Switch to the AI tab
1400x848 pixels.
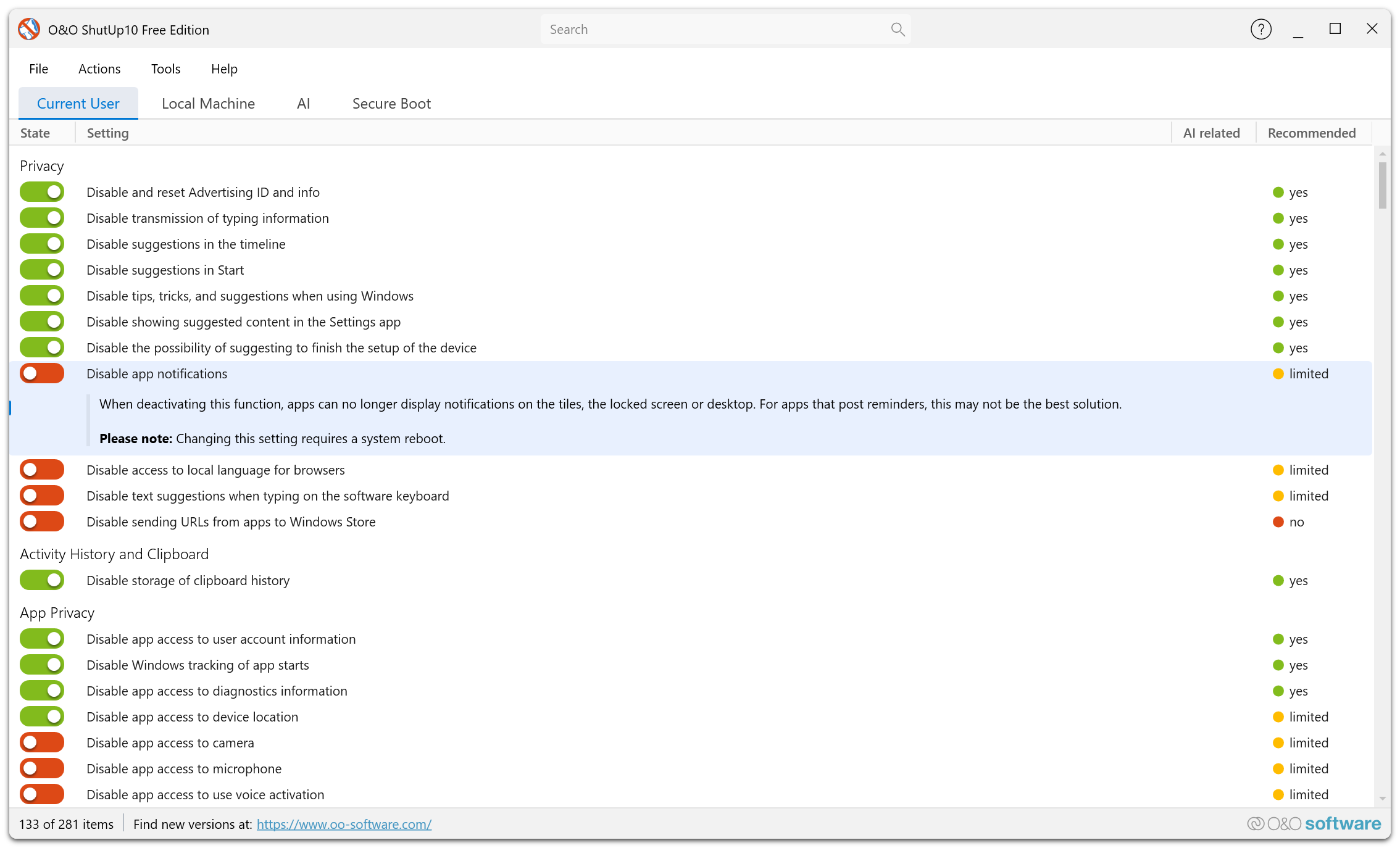coord(303,103)
